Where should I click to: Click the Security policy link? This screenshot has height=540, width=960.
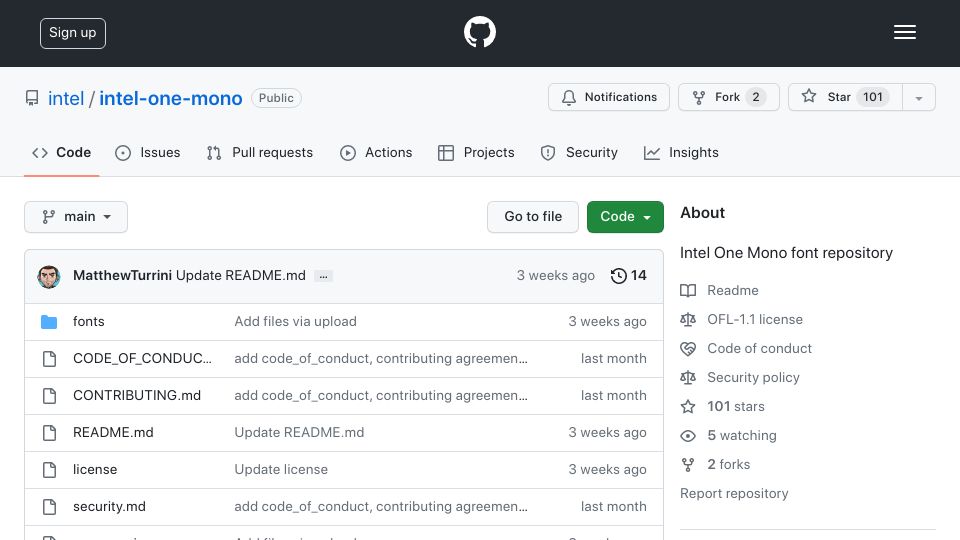(x=753, y=378)
